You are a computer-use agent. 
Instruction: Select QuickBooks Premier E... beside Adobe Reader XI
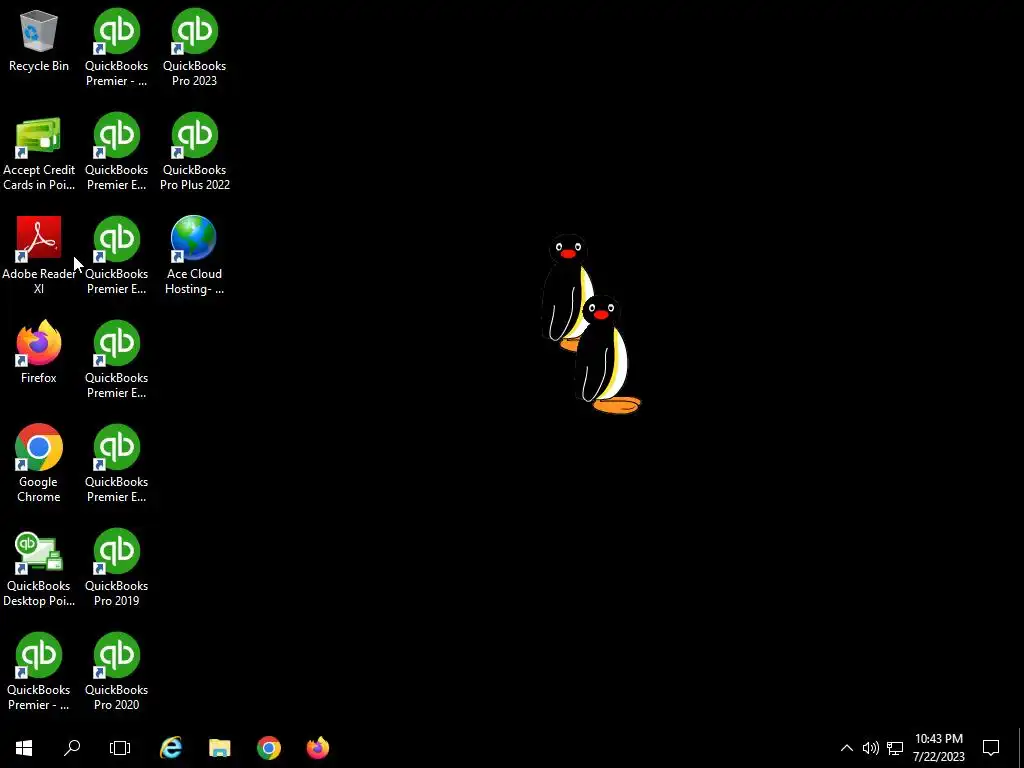click(x=116, y=255)
